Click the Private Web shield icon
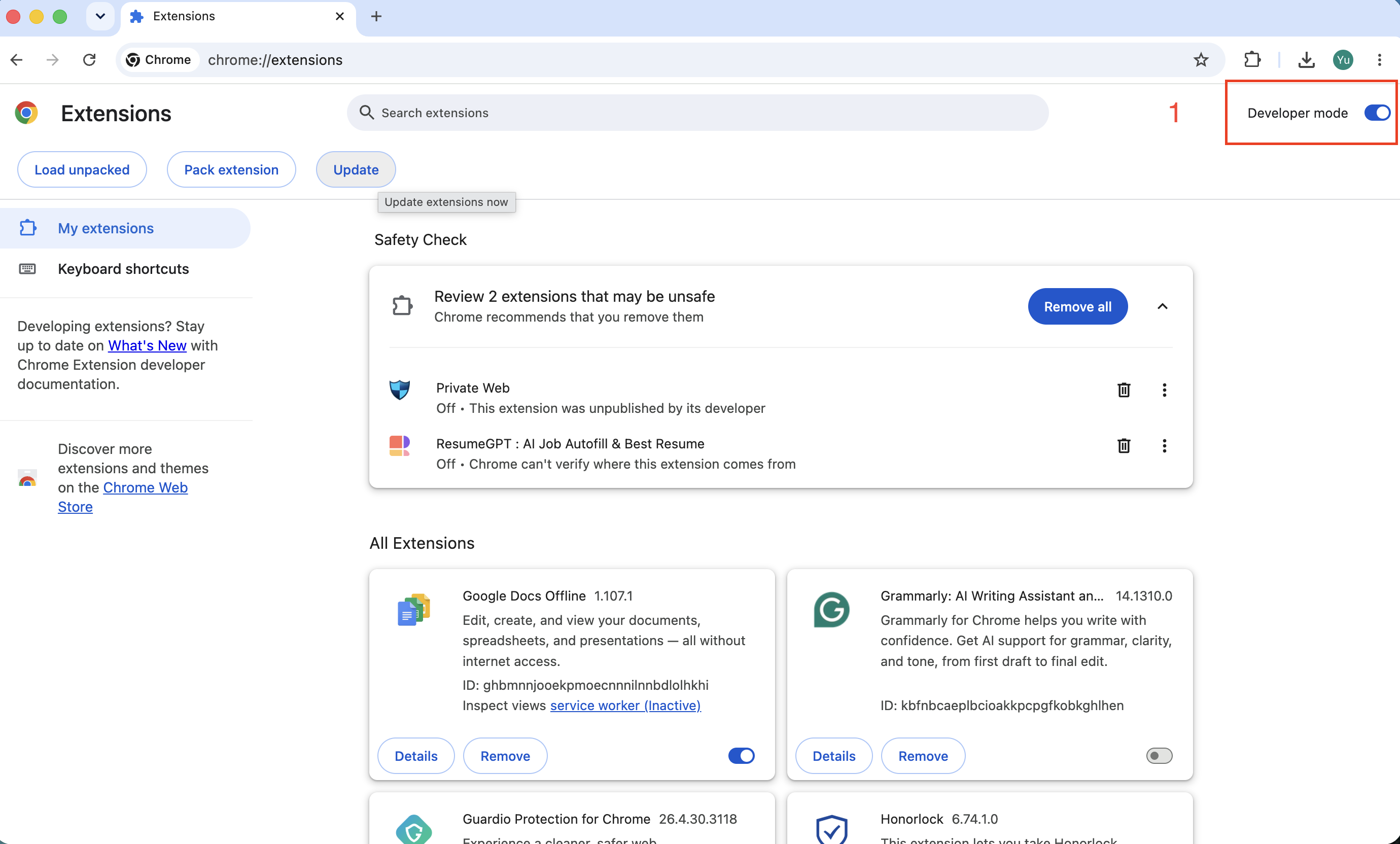Image resolution: width=1400 pixels, height=844 pixels. [399, 390]
